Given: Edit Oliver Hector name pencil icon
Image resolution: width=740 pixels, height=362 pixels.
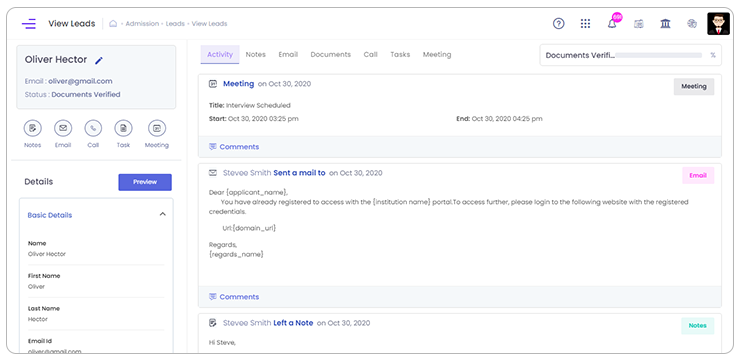Looking at the screenshot, I should (99, 60).
